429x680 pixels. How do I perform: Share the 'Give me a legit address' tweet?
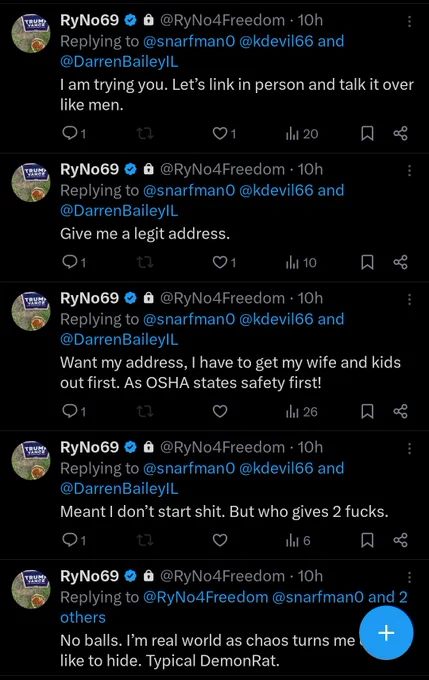point(400,262)
